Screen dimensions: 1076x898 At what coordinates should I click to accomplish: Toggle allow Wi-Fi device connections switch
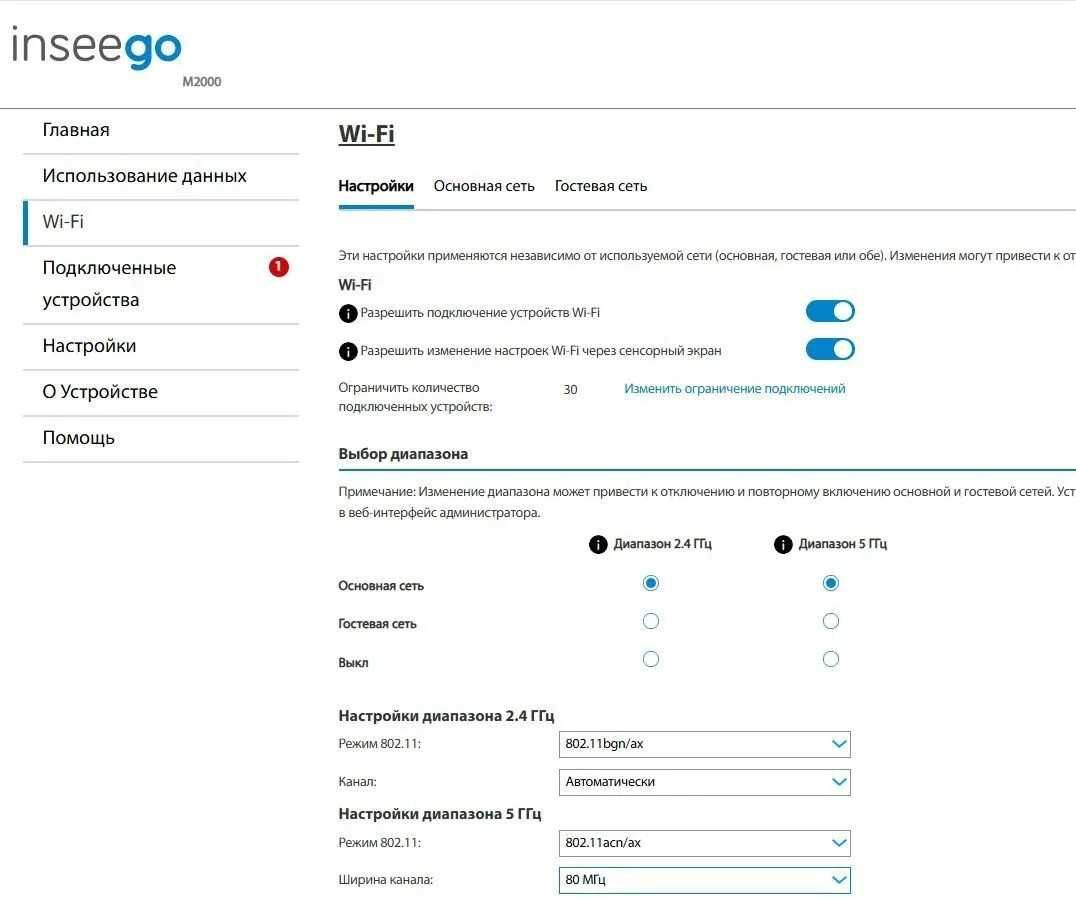830,311
